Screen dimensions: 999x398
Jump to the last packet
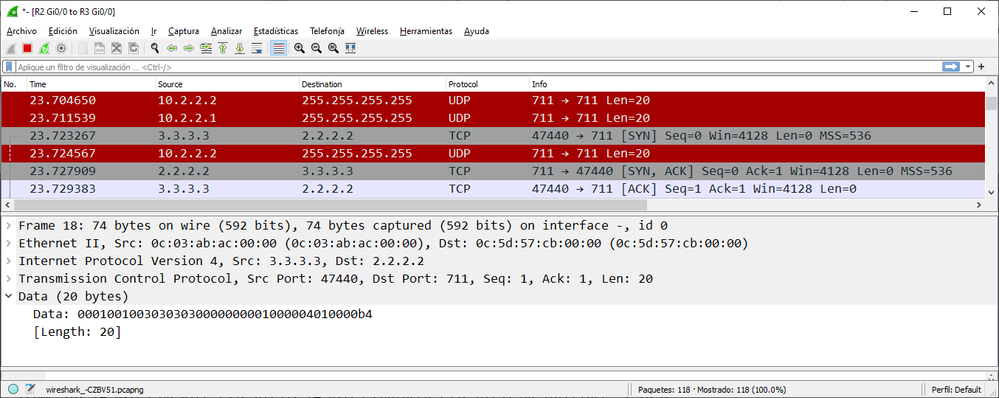click(240, 48)
